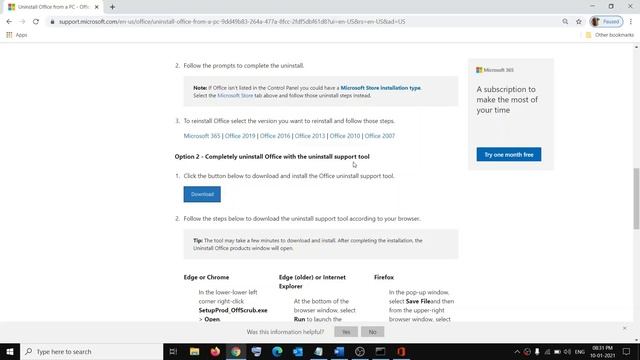
Task: Bookmark this page with the star icon
Action: pos(579,22)
